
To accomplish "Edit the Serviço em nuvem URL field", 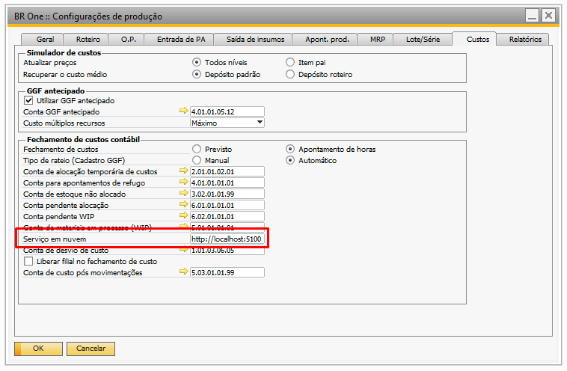I will coord(227,239).
